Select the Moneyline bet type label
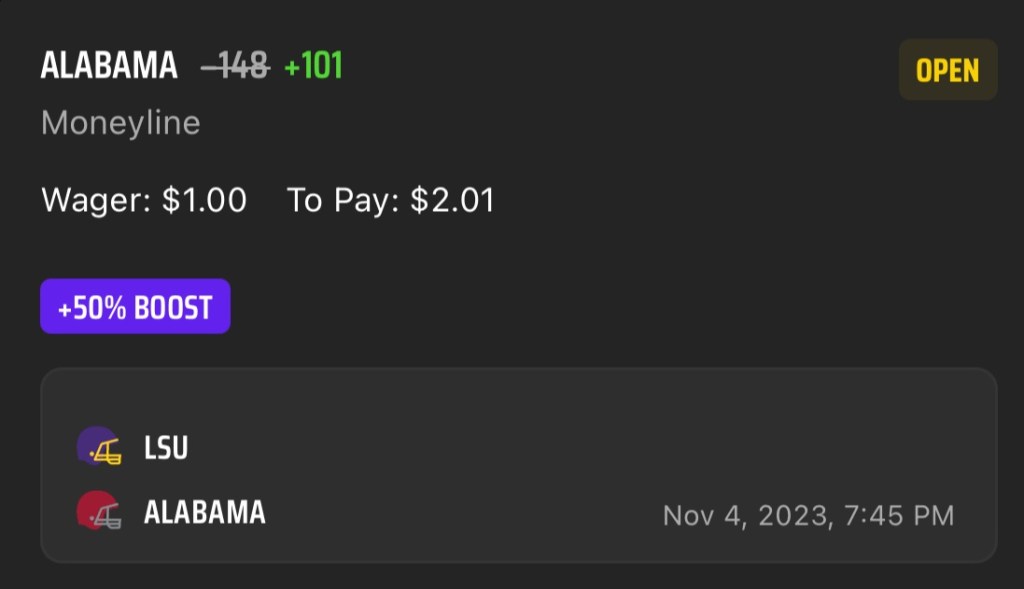This screenshot has width=1024, height=589. pos(120,123)
